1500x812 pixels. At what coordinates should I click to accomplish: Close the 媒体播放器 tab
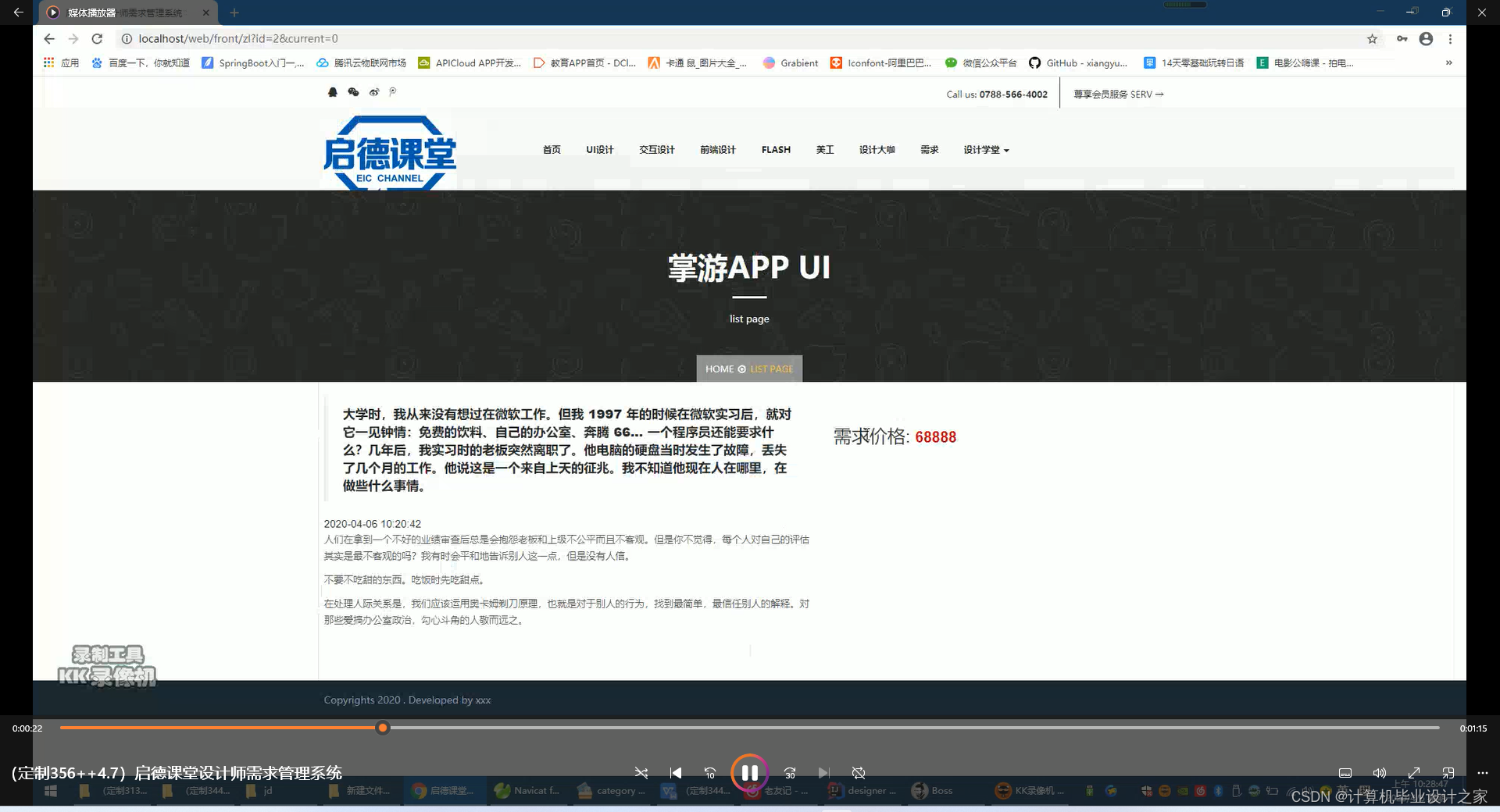205,12
